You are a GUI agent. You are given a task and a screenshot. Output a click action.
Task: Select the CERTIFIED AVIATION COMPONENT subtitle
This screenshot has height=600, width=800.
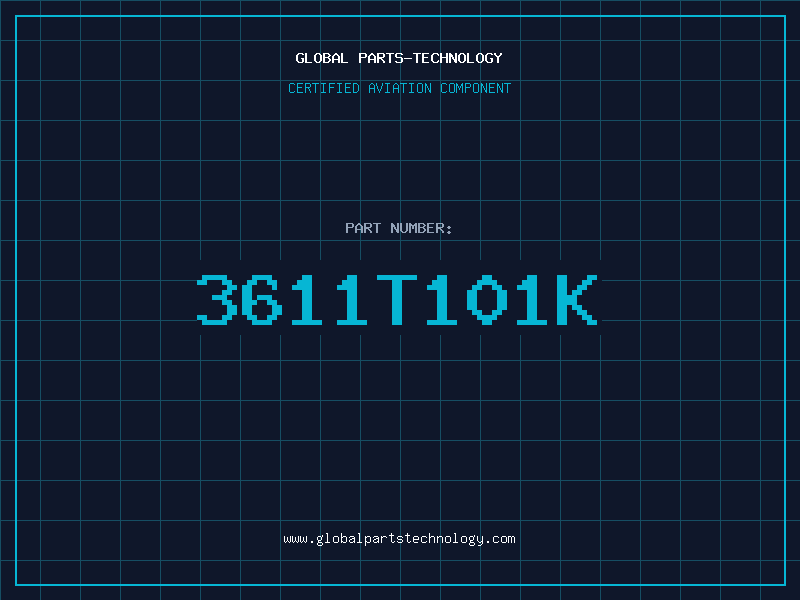click(x=399, y=88)
